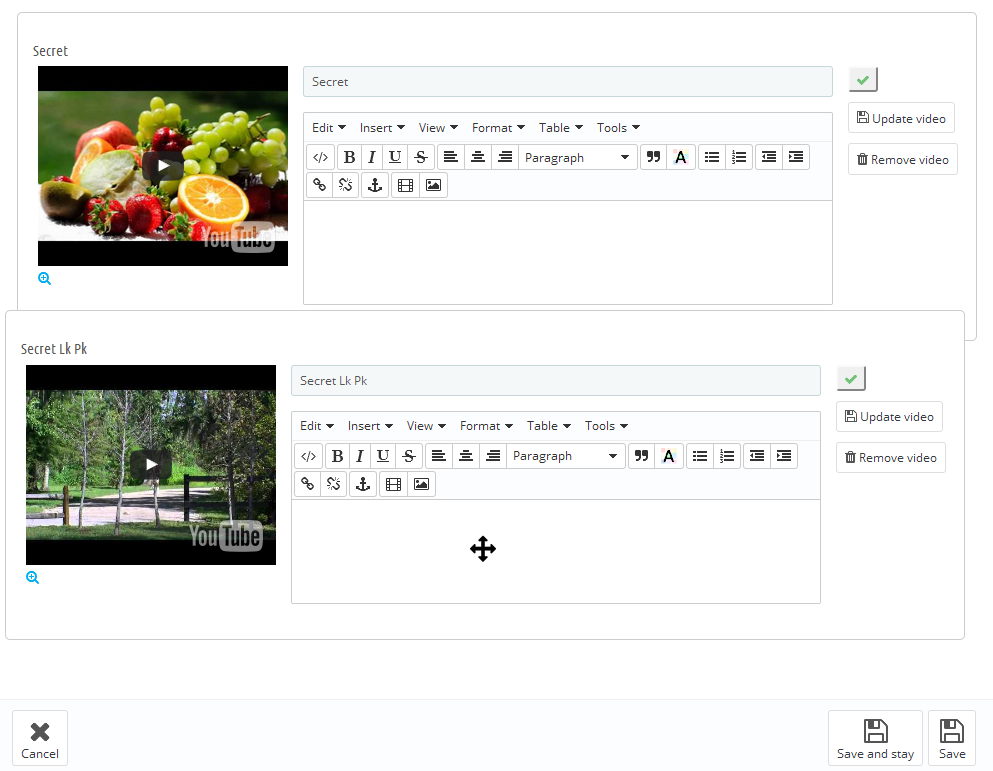Image resolution: width=993 pixels, height=771 pixels.
Task: Toggle strikethrough in Secret editor
Action: 421,157
